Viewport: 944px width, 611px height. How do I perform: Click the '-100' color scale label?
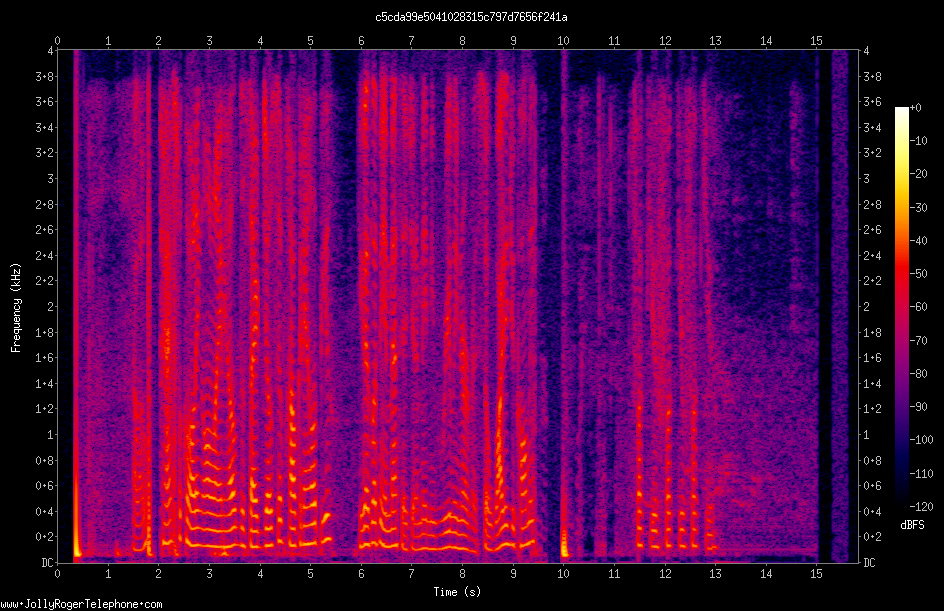point(921,440)
